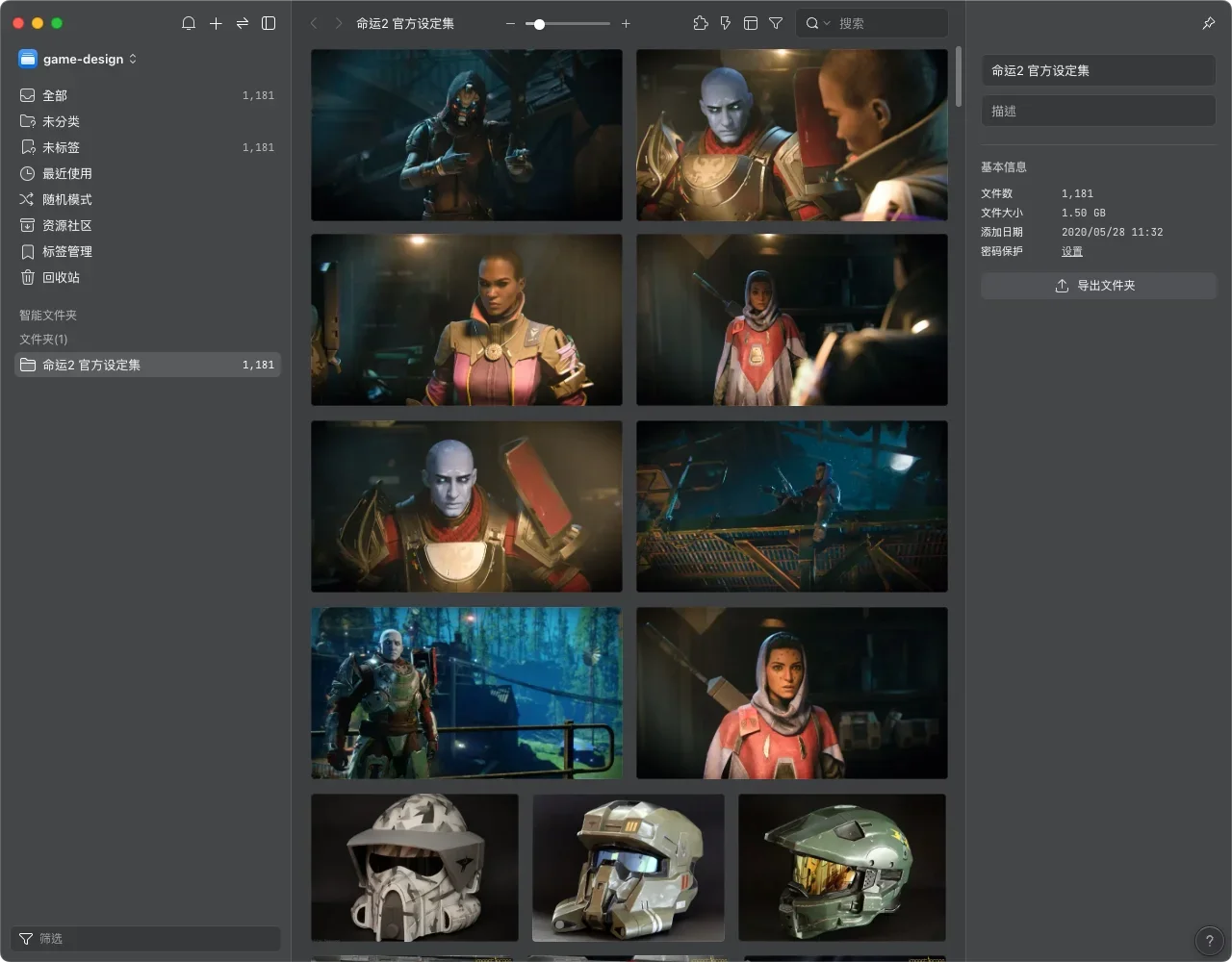This screenshot has width=1232, height=962.
Task: Select the tan armored helmet thumbnail
Action: tap(629, 868)
